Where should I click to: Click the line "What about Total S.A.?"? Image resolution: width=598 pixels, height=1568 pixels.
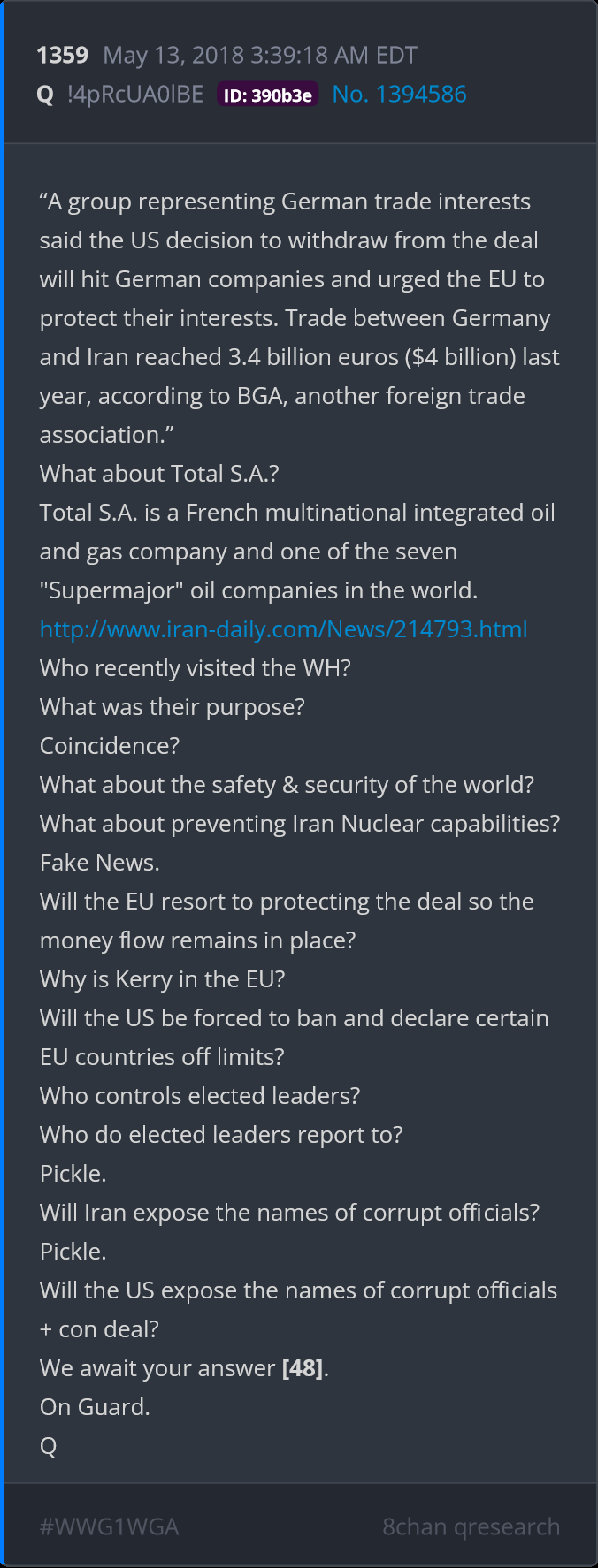(159, 474)
